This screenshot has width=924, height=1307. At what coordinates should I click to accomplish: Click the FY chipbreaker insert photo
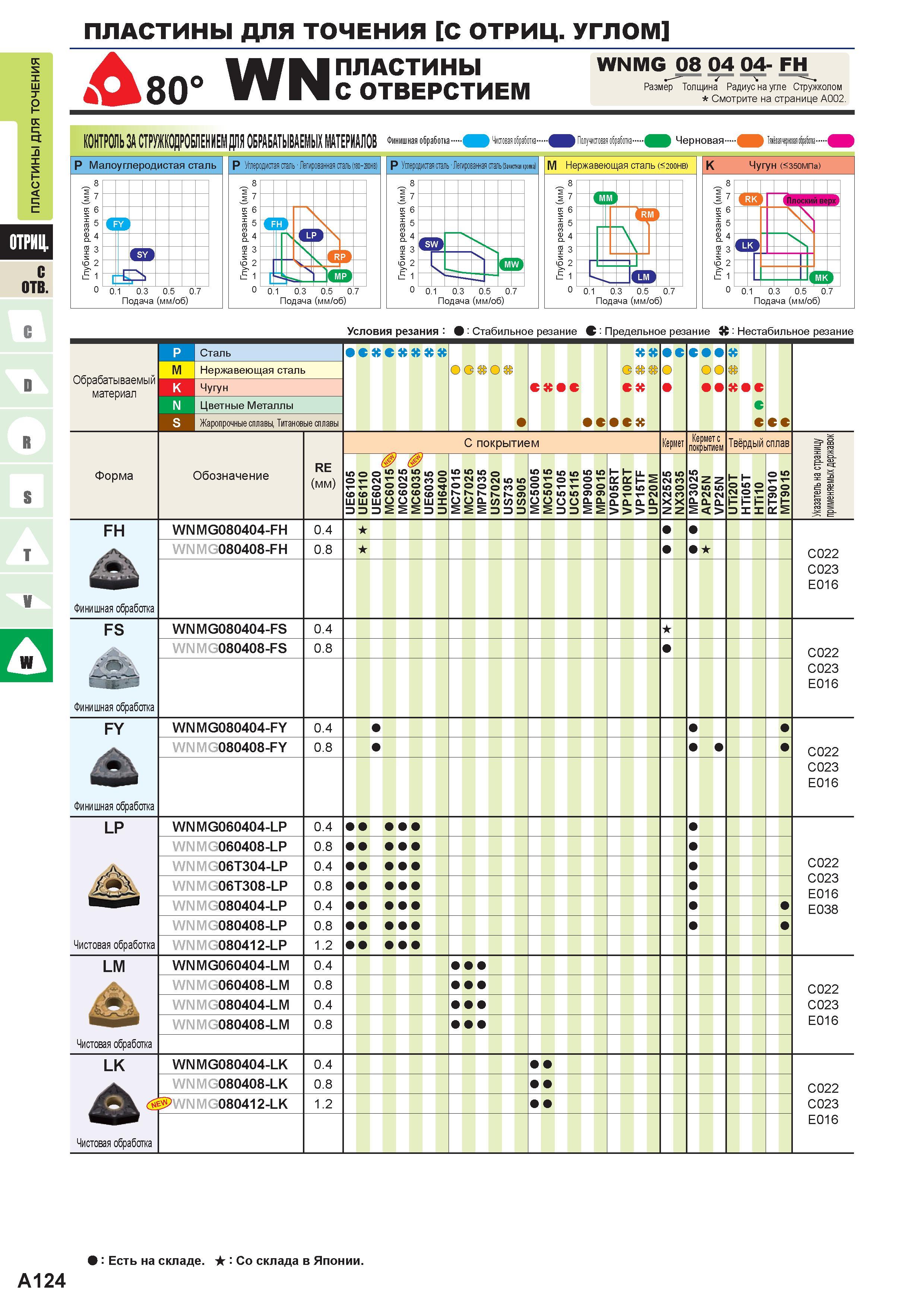114,767
